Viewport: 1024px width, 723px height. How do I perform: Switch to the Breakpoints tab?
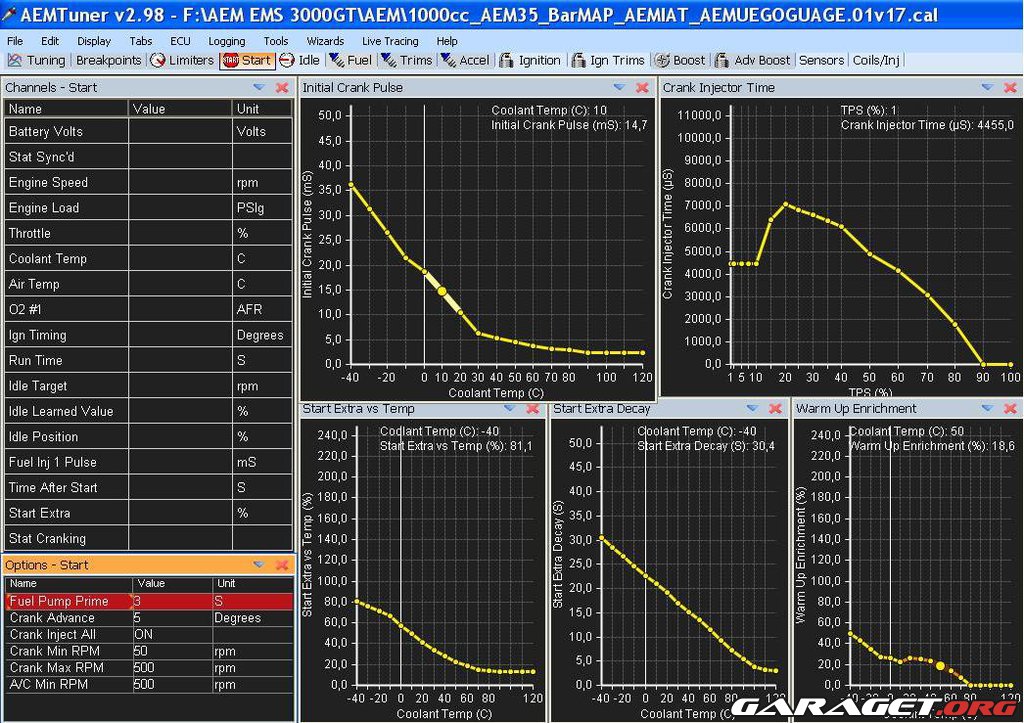[108, 61]
